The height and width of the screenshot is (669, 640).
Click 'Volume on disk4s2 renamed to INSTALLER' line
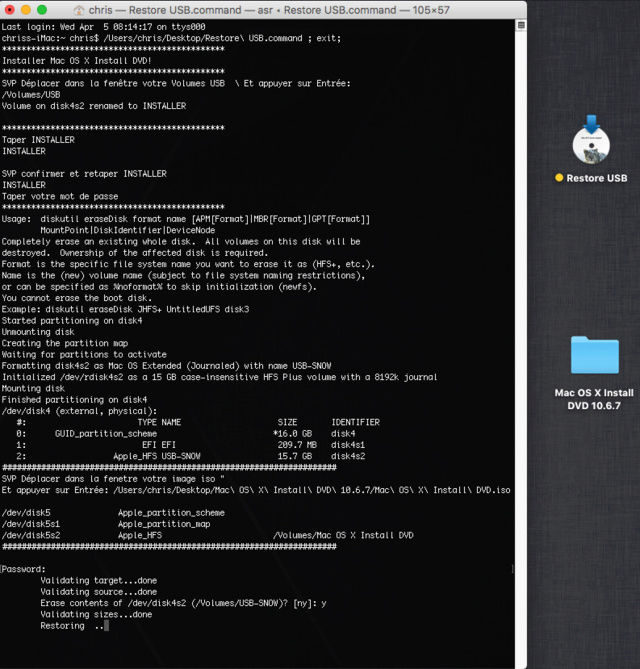point(94,106)
